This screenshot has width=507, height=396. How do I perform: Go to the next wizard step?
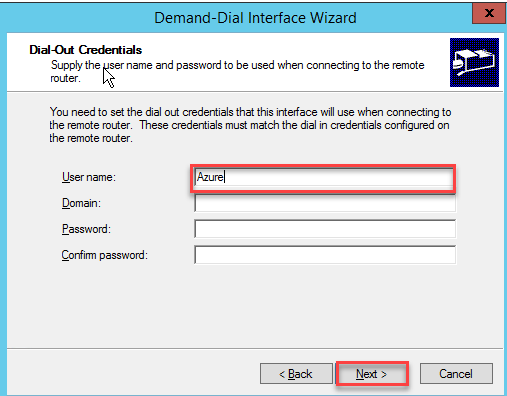(x=372, y=374)
